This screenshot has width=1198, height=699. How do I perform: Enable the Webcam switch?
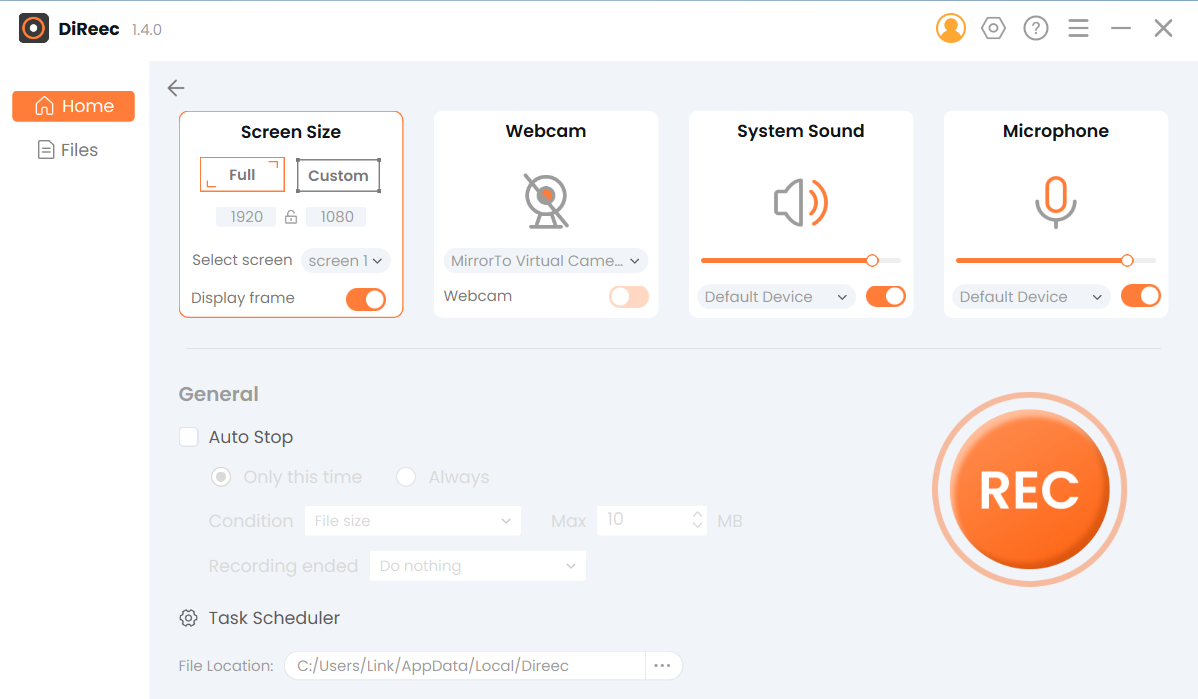(x=629, y=296)
